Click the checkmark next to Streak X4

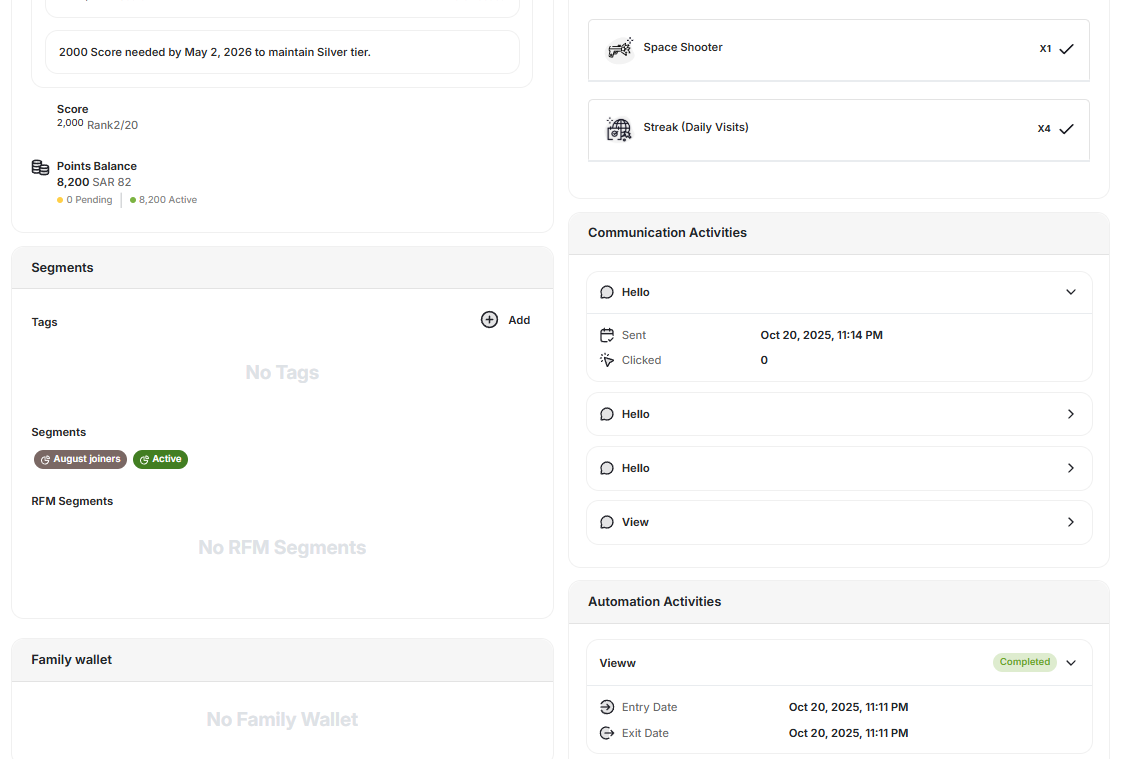click(1066, 128)
